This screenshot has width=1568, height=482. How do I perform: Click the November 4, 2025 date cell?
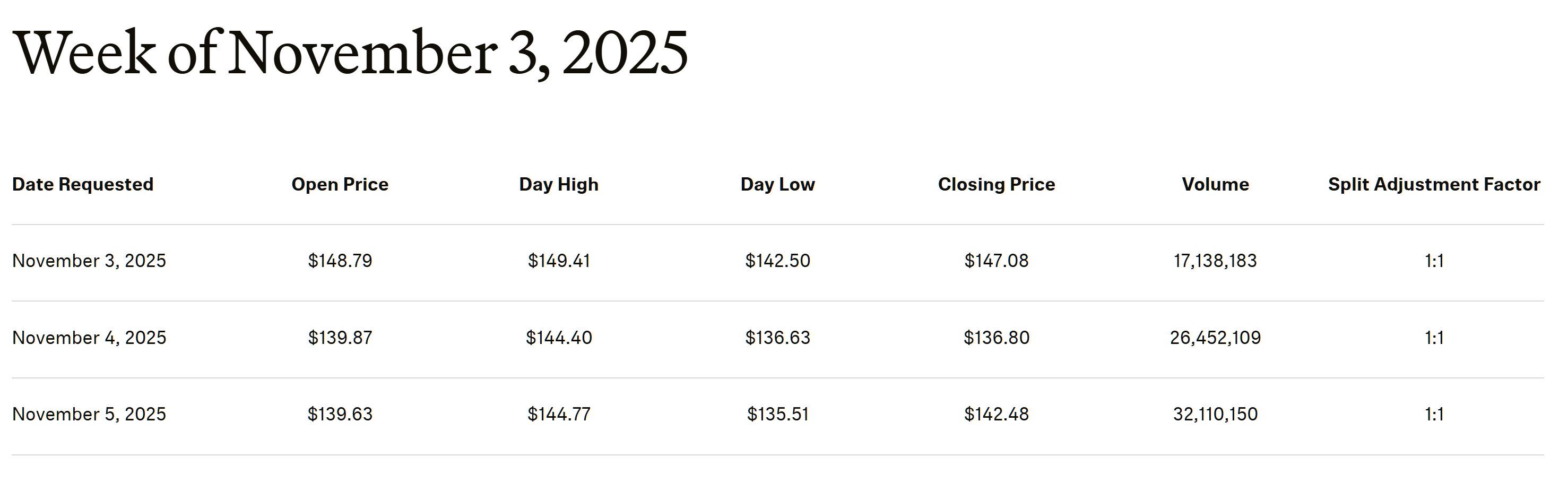(x=89, y=338)
